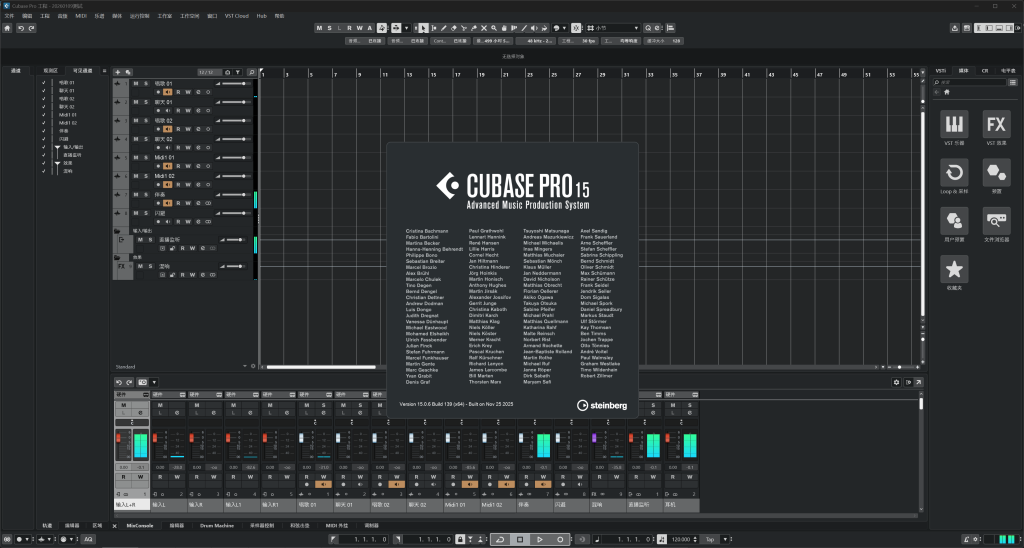Open the track search magnifier in track list
The image size is (1024, 548).
click(251, 72)
